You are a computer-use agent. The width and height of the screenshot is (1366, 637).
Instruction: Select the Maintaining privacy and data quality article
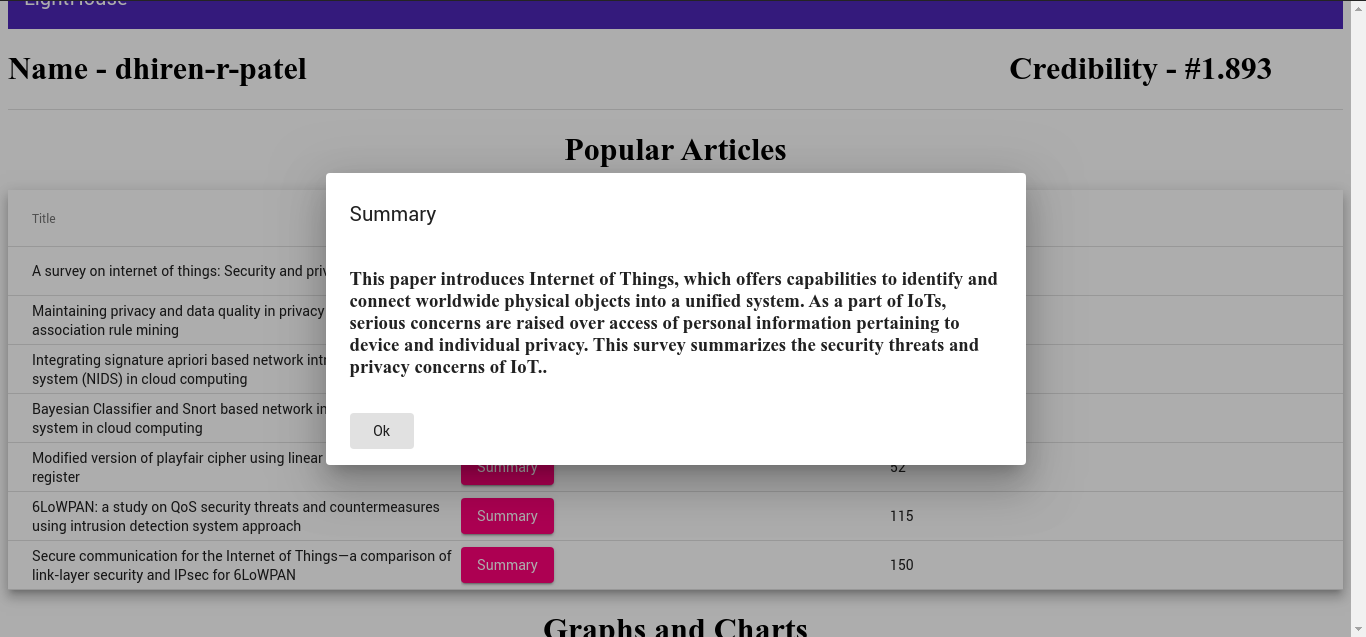(160, 320)
